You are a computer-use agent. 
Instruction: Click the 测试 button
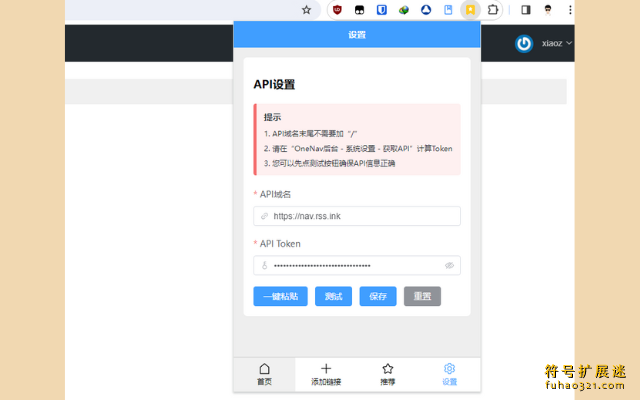point(333,296)
